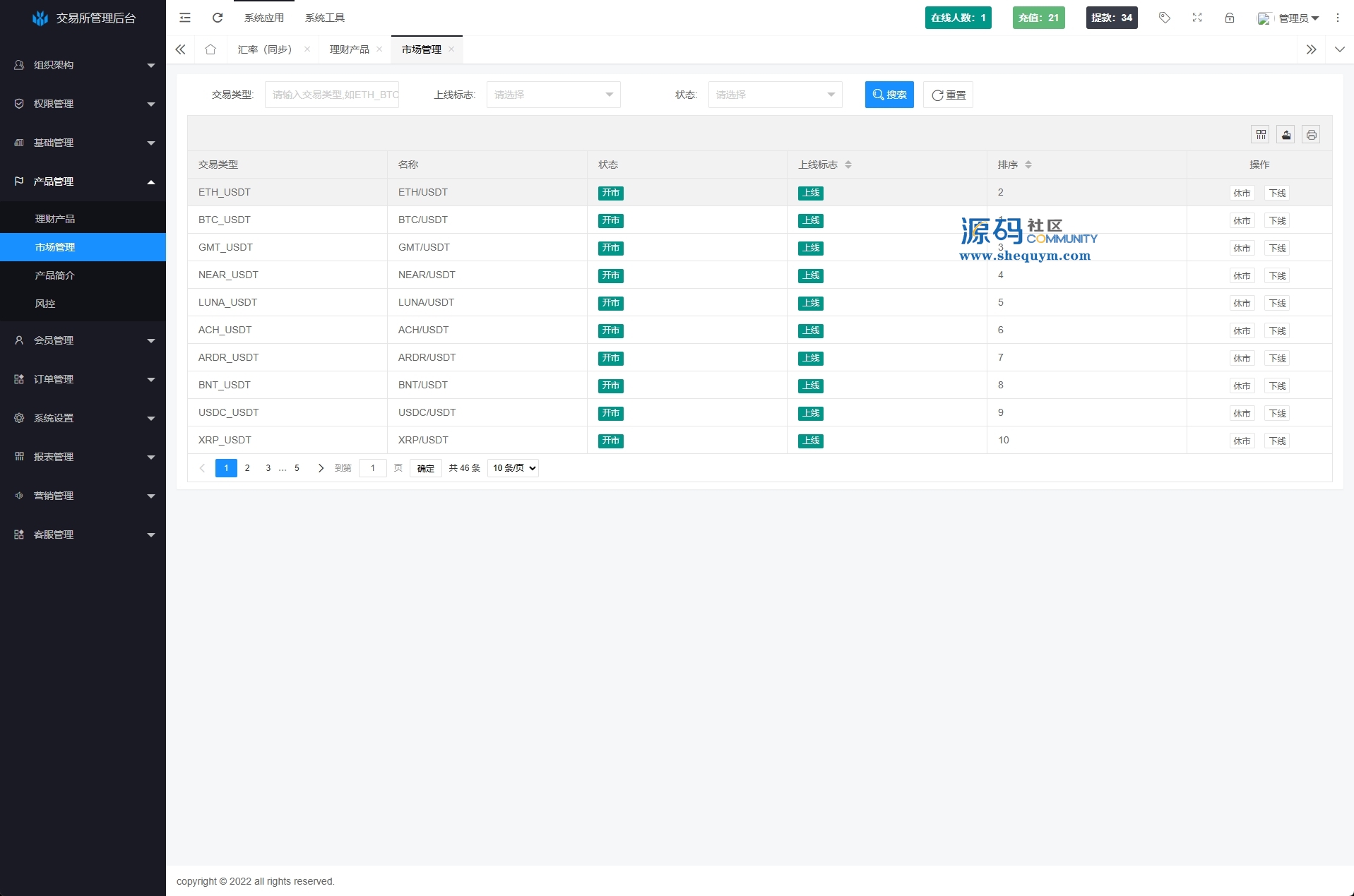
Task: Open the tag note icon in header
Action: pyautogui.click(x=1165, y=18)
